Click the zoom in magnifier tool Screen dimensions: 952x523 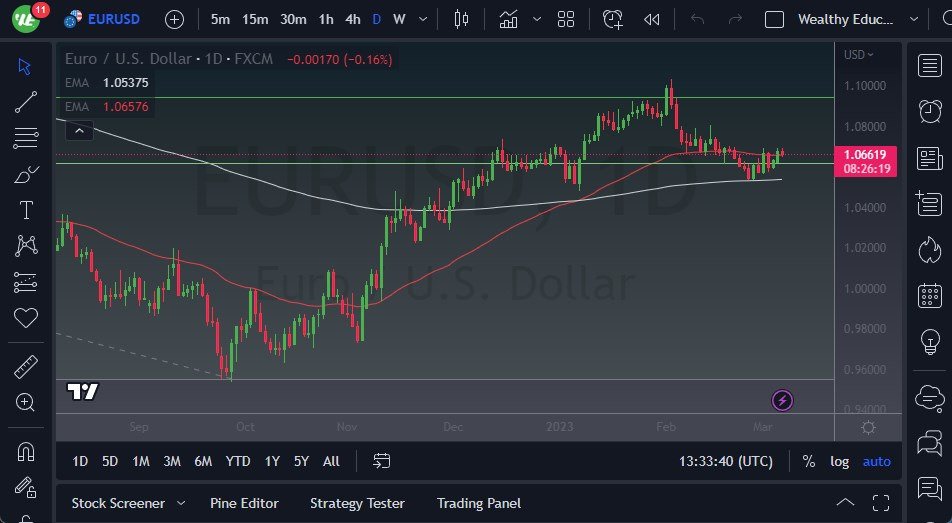[x=26, y=402]
